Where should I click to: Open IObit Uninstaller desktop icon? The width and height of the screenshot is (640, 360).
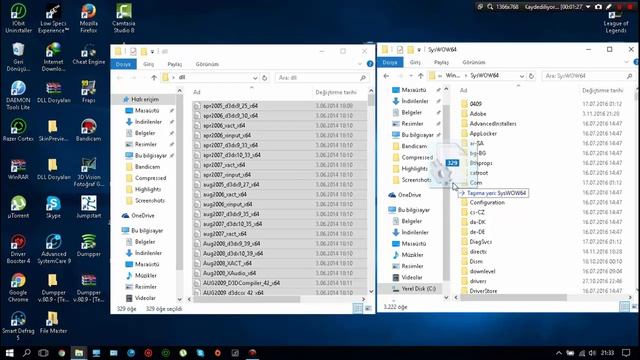18,18
